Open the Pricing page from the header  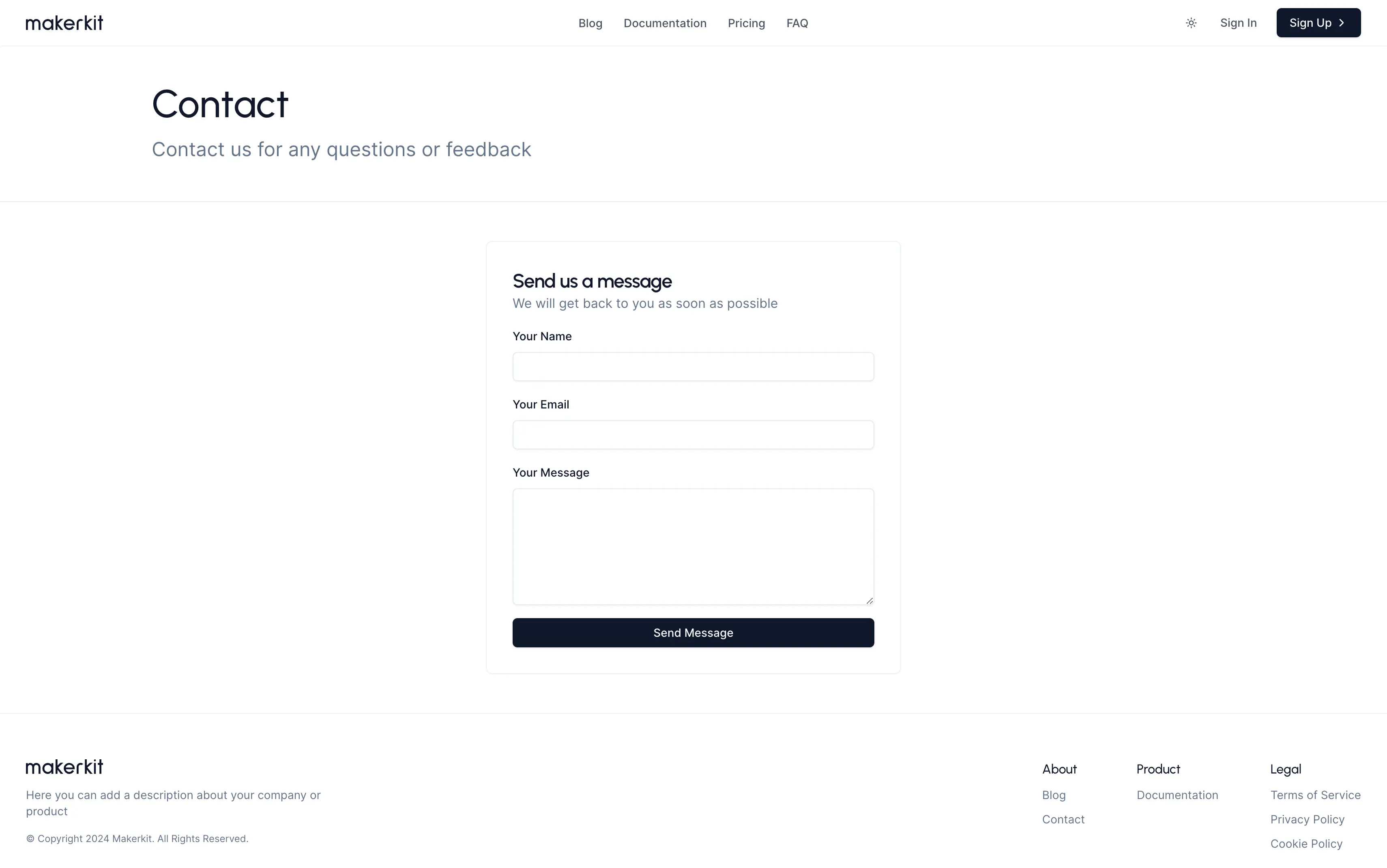point(746,24)
